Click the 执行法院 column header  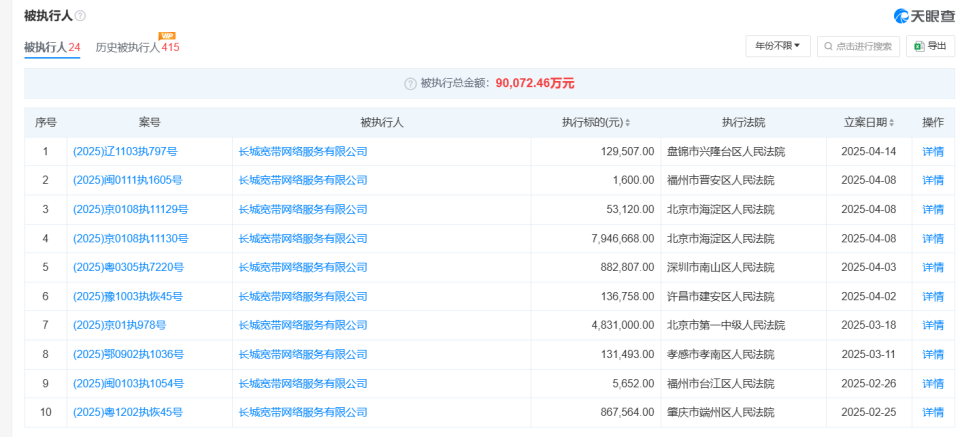click(x=743, y=122)
